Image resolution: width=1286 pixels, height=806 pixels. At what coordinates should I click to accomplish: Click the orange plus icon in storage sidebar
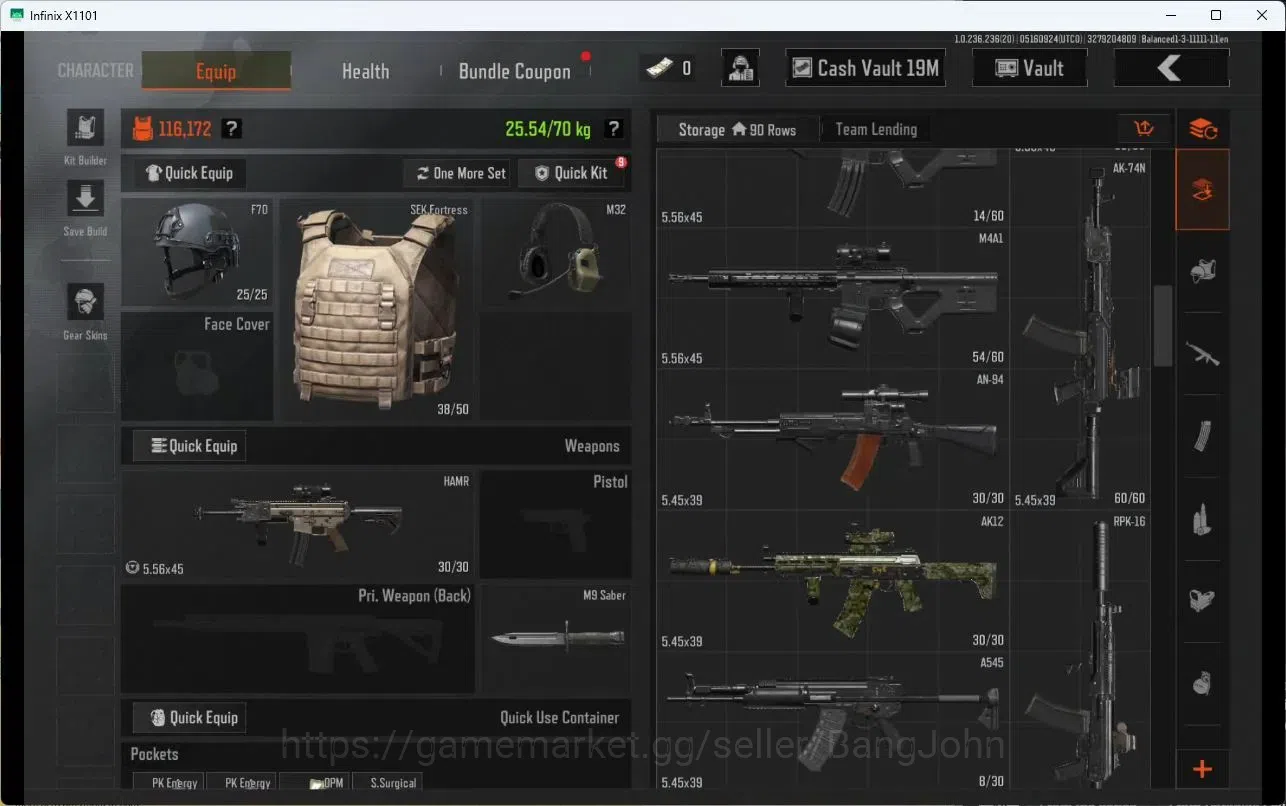coord(1202,769)
